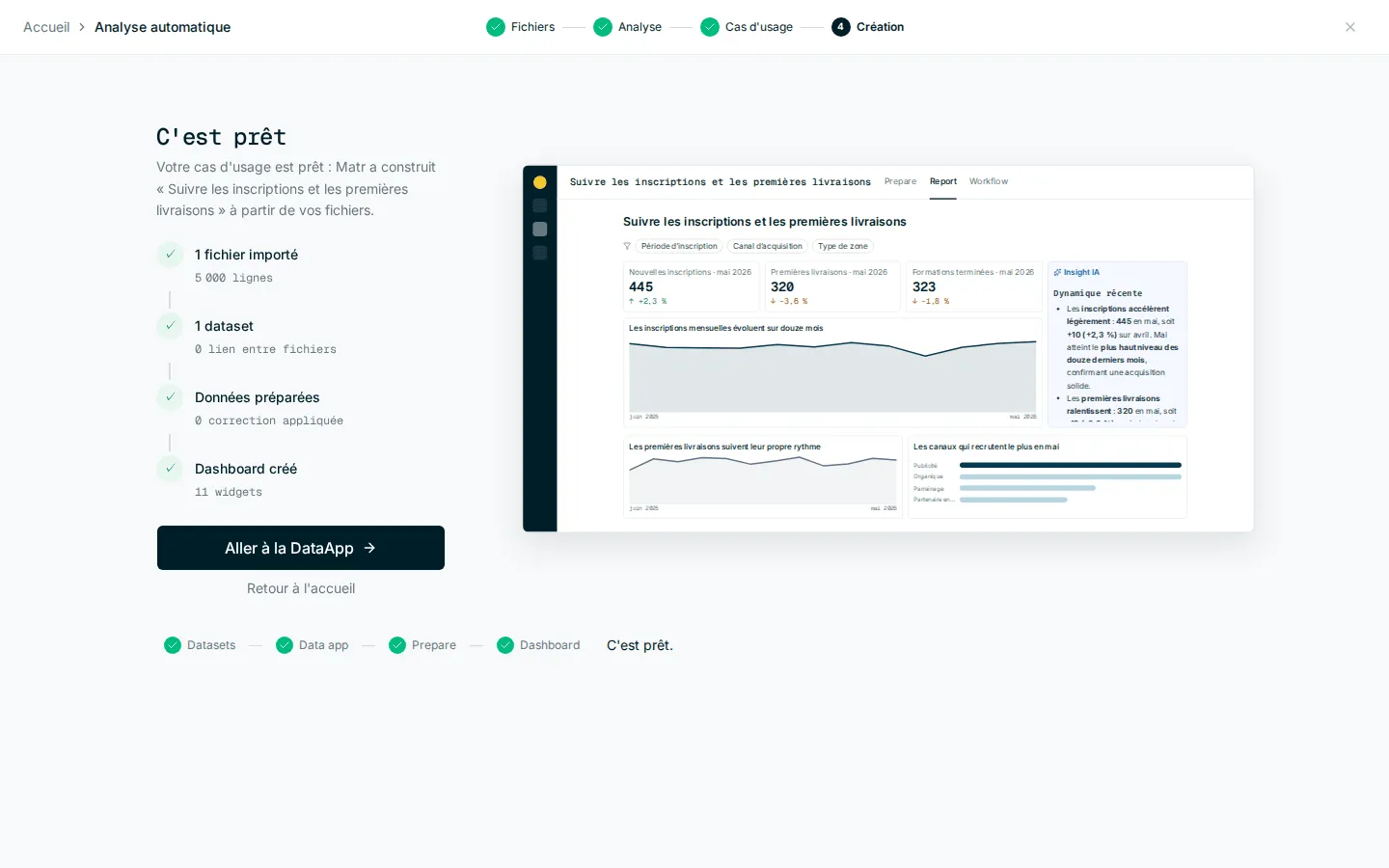This screenshot has width=1389, height=868.
Task: Click the premières livraisons line chart
Action: click(x=763, y=479)
